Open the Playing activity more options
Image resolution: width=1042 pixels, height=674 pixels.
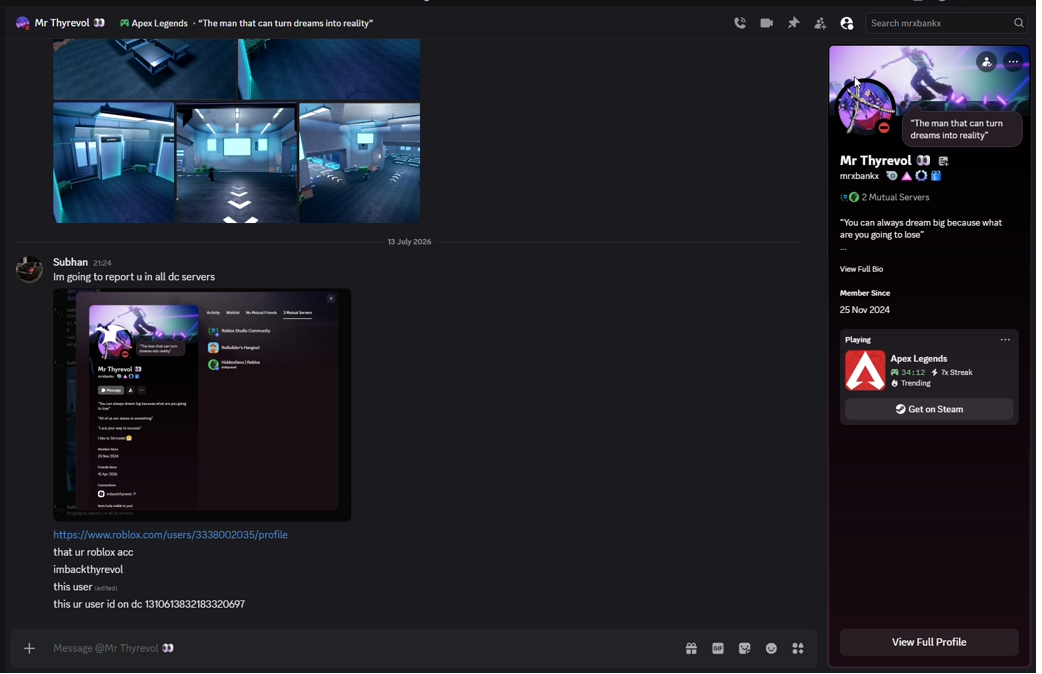coord(1005,340)
